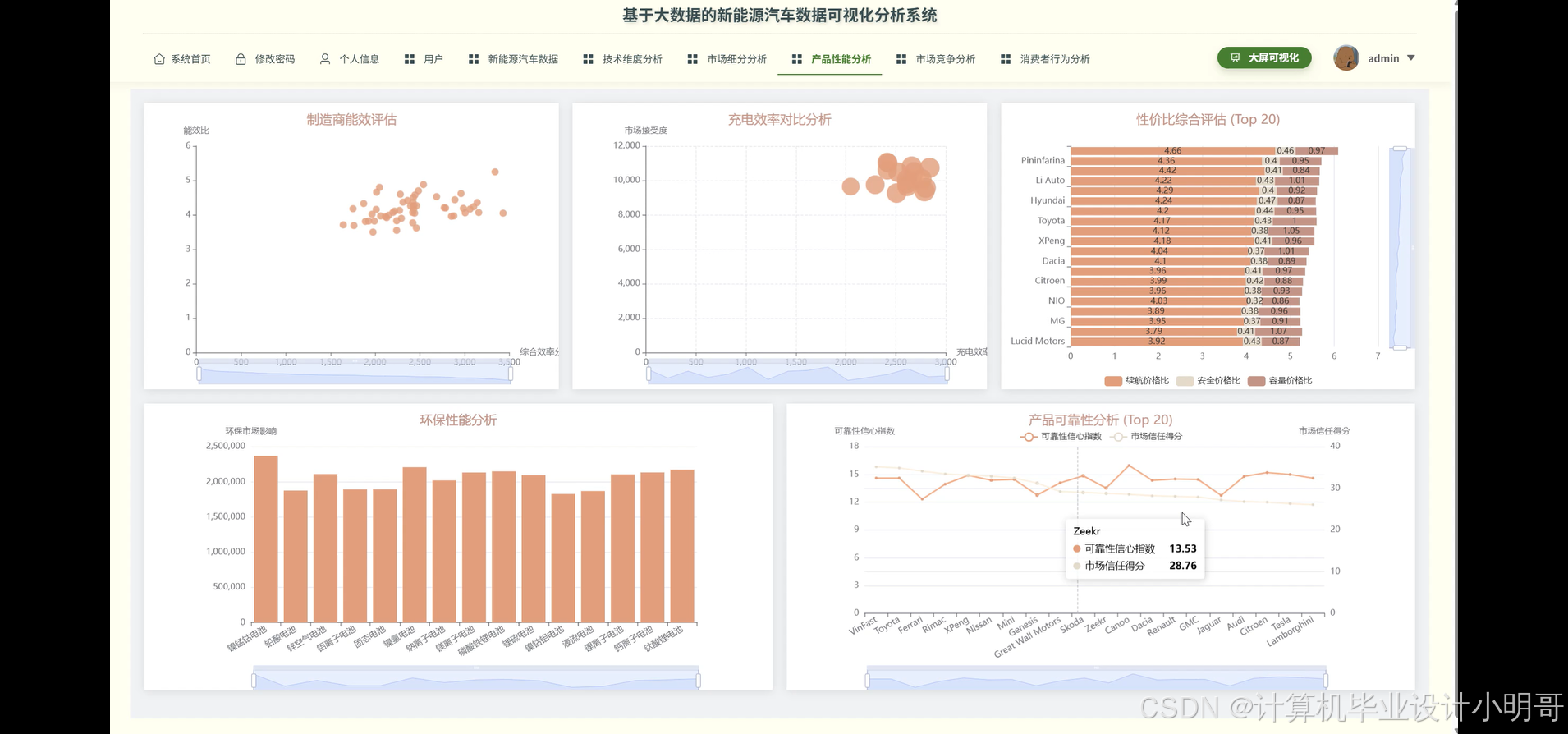Viewport: 1568px width, 734px height.
Task: Select the 用户 menu item
Action: coord(424,59)
